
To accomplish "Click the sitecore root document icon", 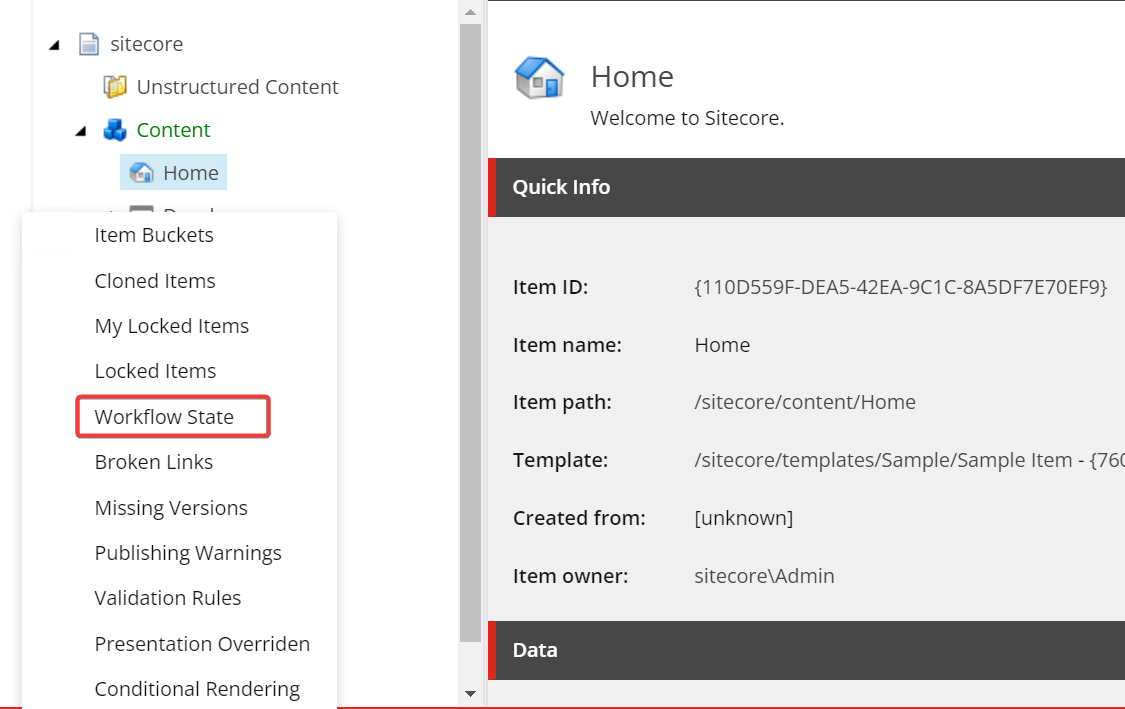I will point(89,44).
